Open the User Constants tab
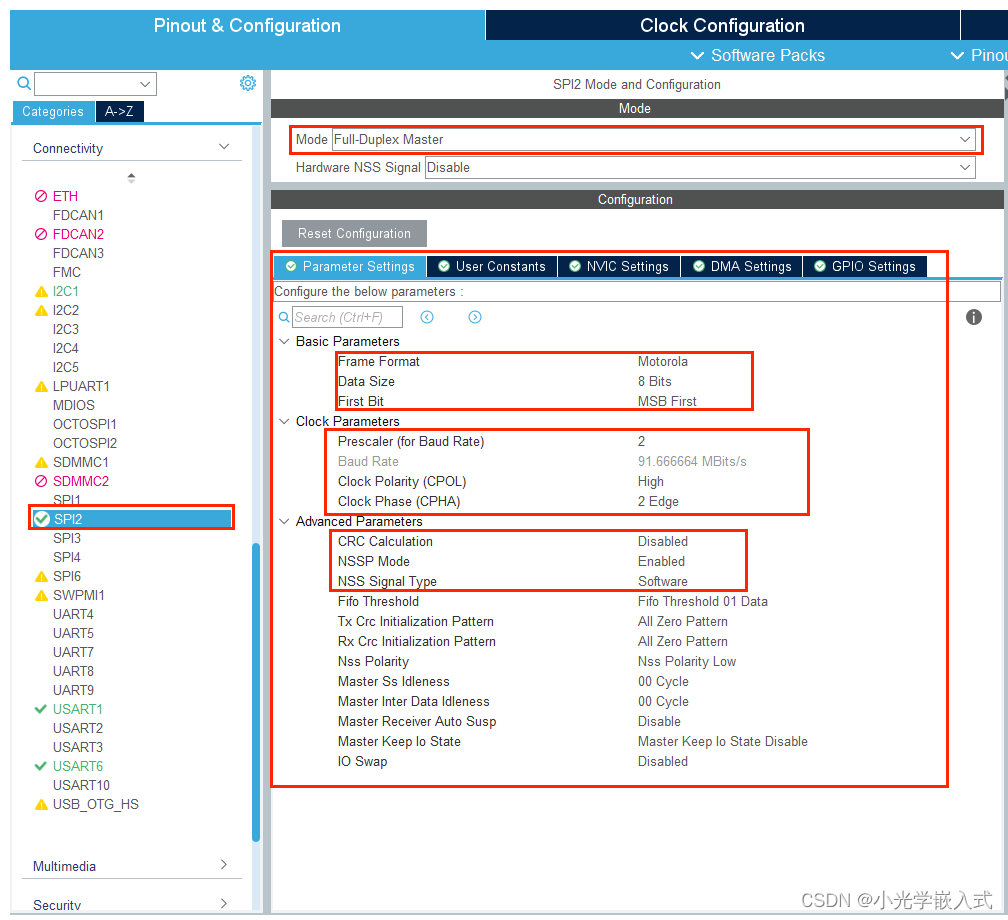 492,266
